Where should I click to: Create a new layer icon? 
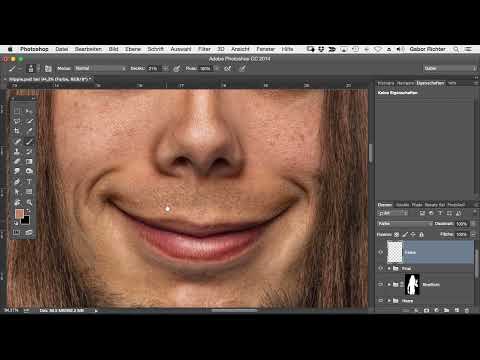457,310
